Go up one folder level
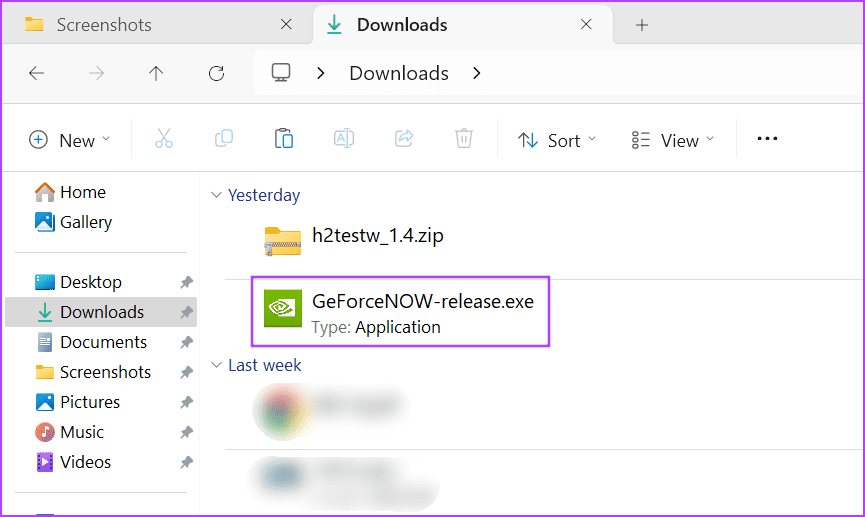Viewport: 865px width, 517px height. (156, 73)
